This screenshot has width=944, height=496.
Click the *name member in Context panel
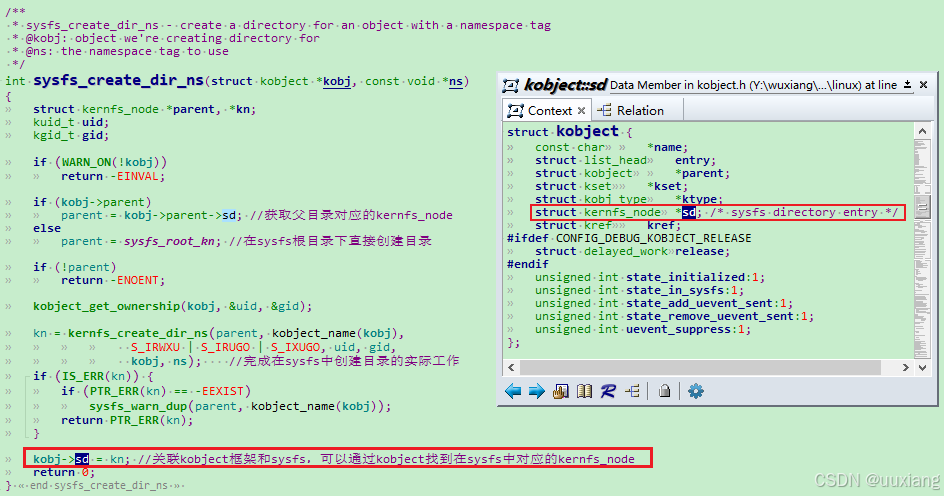tap(665, 147)
